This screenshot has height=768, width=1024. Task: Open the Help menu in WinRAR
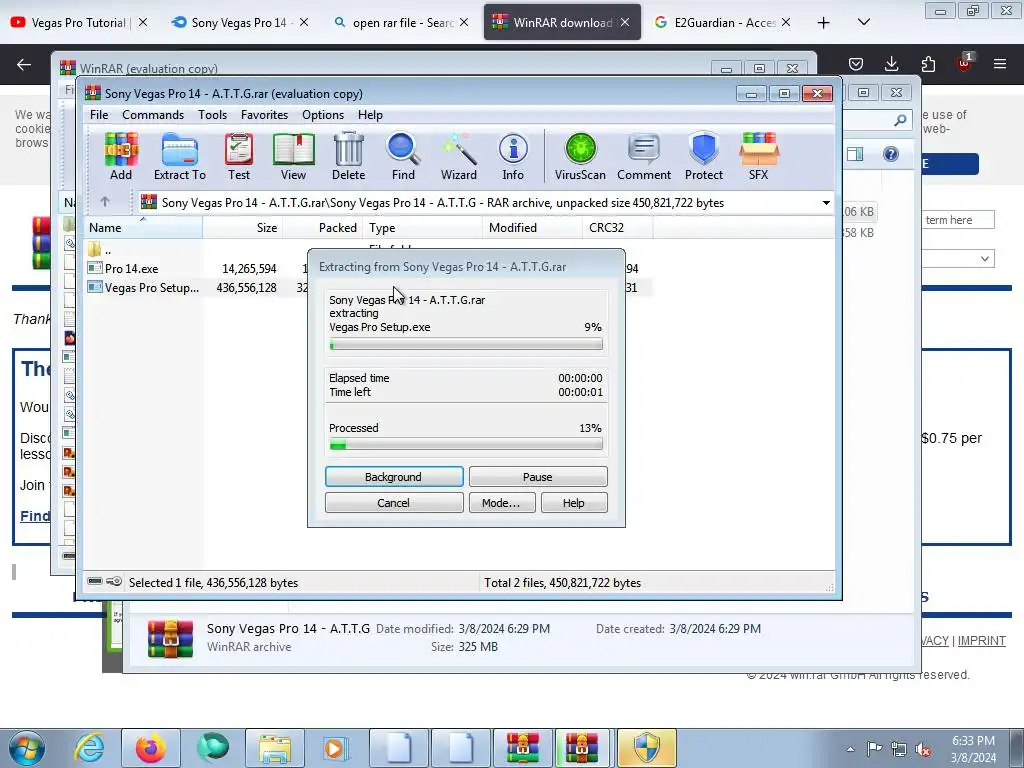370,115
